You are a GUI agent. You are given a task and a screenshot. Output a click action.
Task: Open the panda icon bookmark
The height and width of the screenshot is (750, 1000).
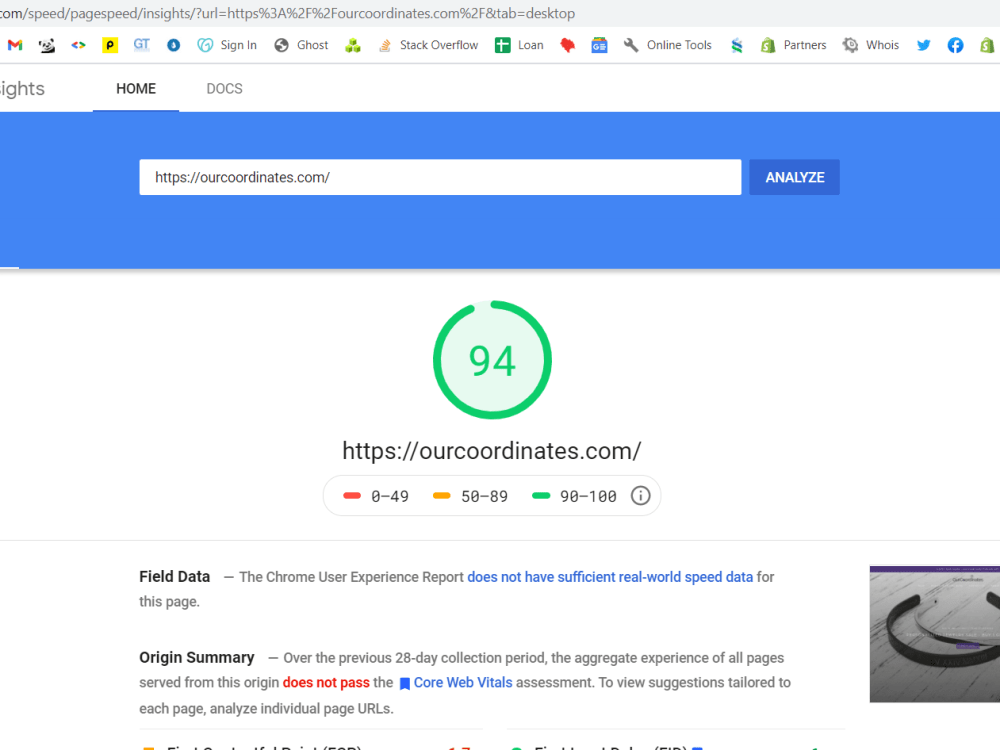[47, 45]
